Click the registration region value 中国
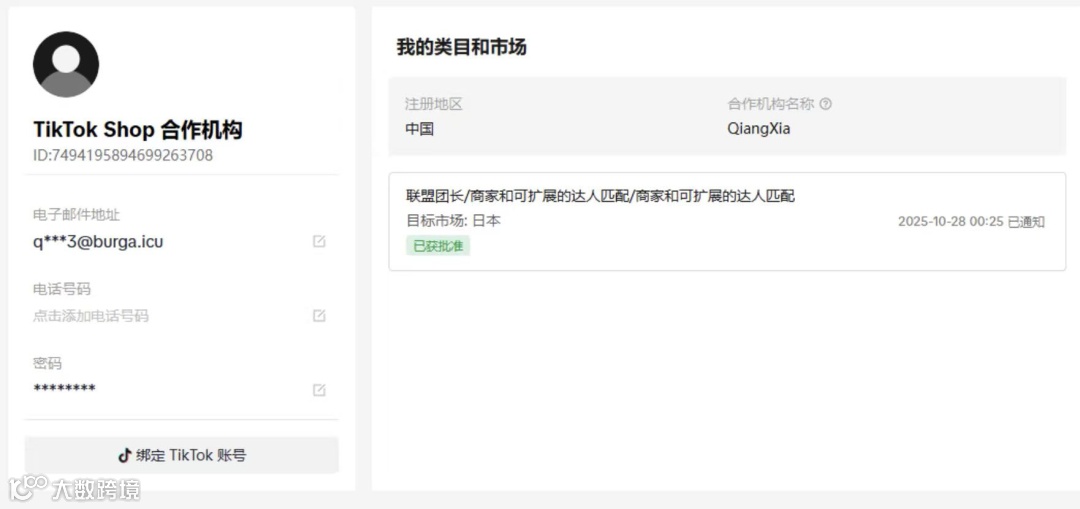 click(x=419, y=129)
